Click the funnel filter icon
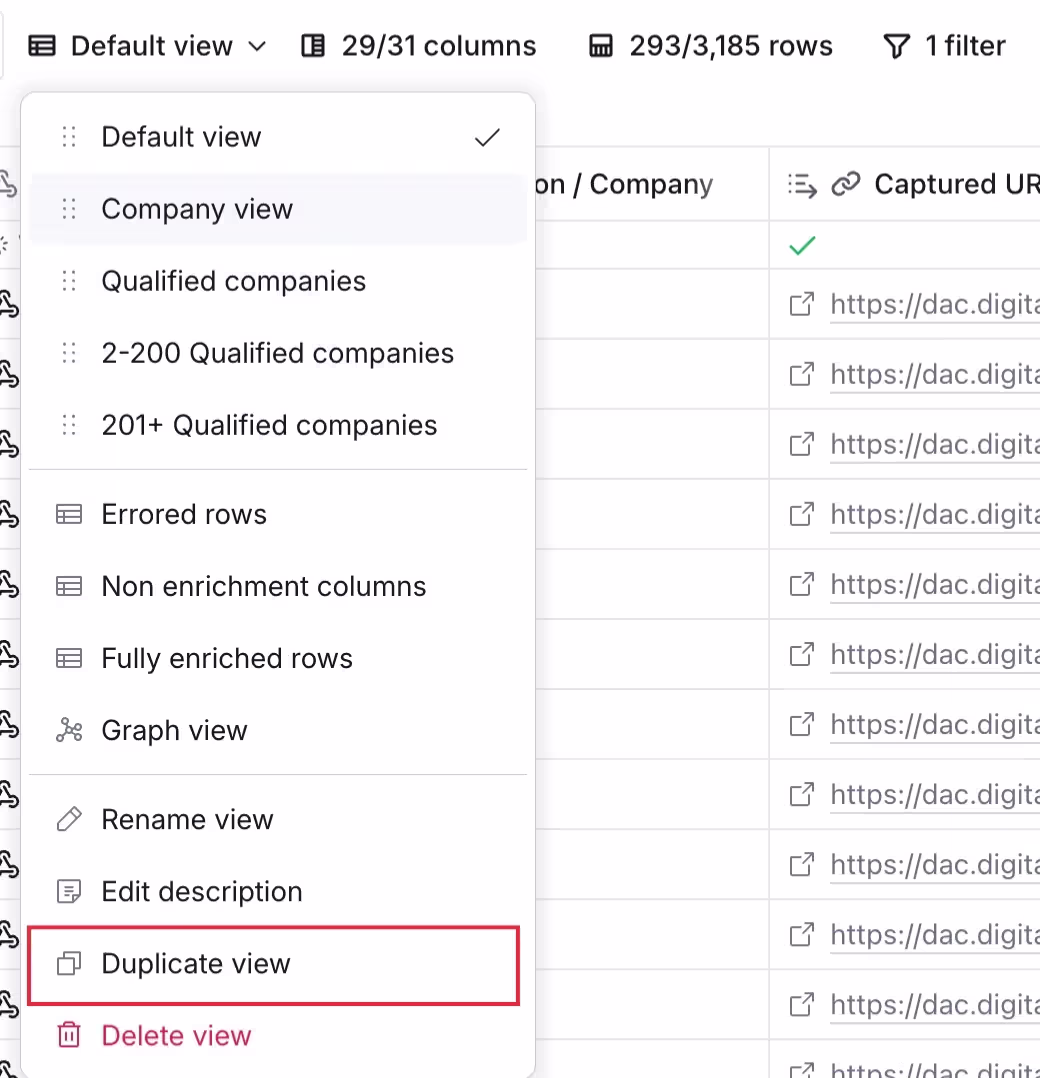 (x=896, y=46)
